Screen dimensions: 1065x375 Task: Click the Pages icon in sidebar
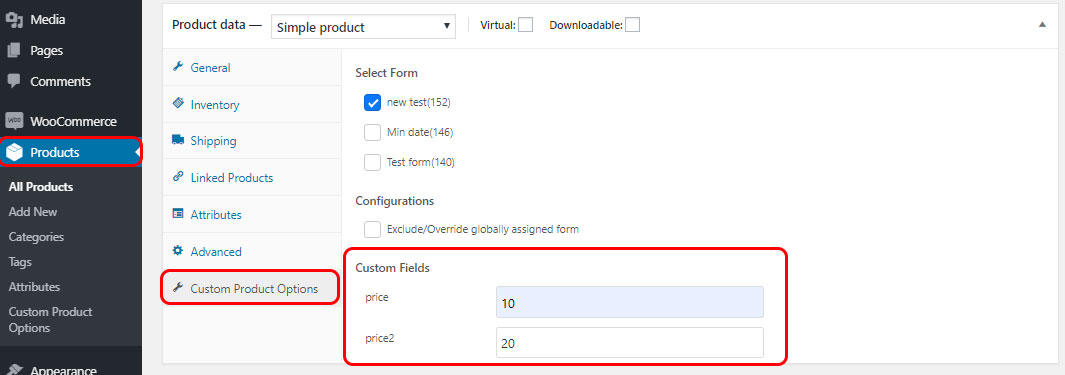pyautogui.click(x=14, y=50)
